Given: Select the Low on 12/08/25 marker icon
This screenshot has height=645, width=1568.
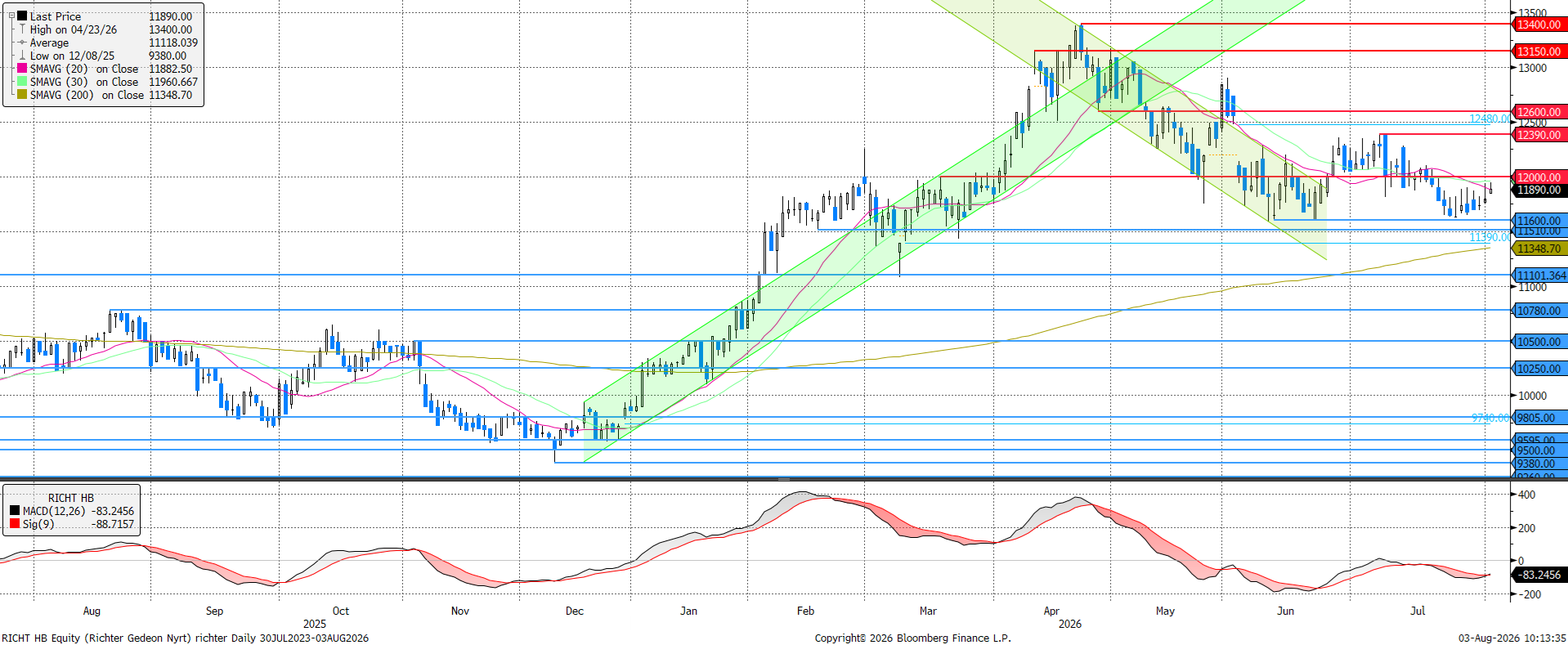Looking at the screenshot, I should 22,56.
